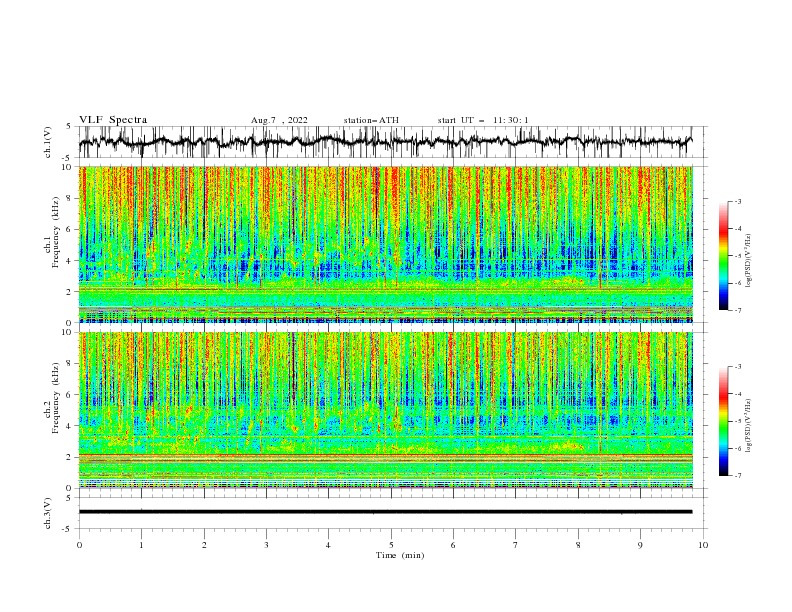This screenshot has width=792, height=612.
Task: Click the ch.3(V) axis label
Action: coord(48,513)
